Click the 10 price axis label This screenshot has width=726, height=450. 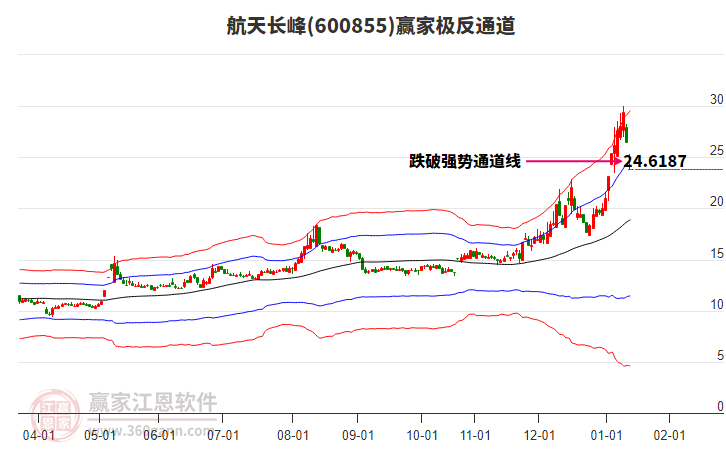point(717,305)
